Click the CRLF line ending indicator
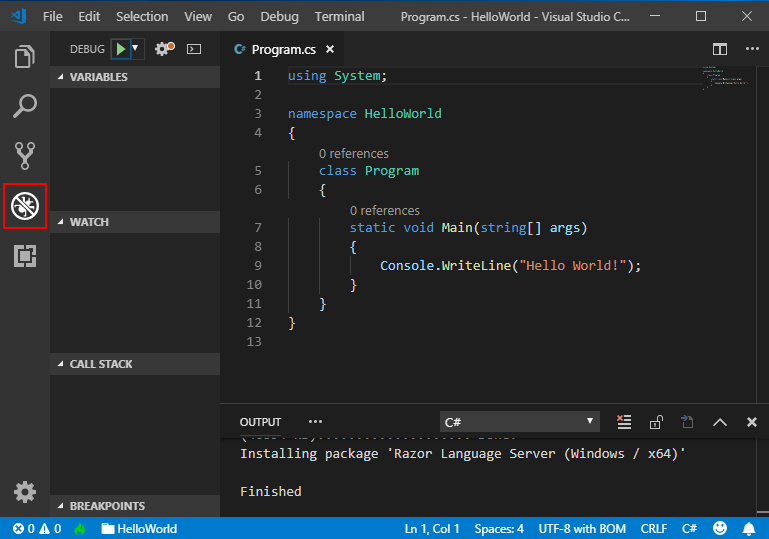 tap(654, 528)
